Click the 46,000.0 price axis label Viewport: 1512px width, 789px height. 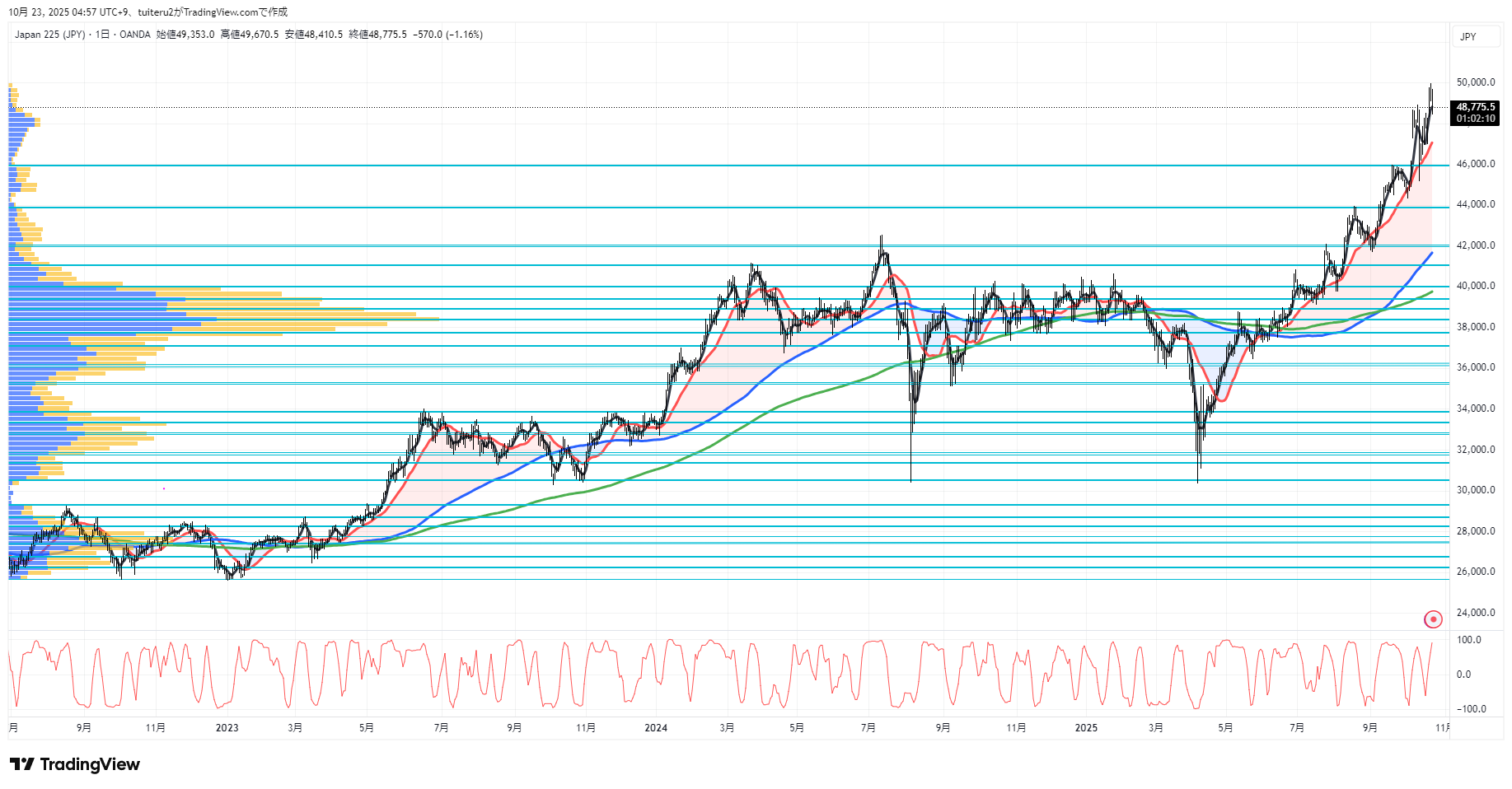point(1475,164)
